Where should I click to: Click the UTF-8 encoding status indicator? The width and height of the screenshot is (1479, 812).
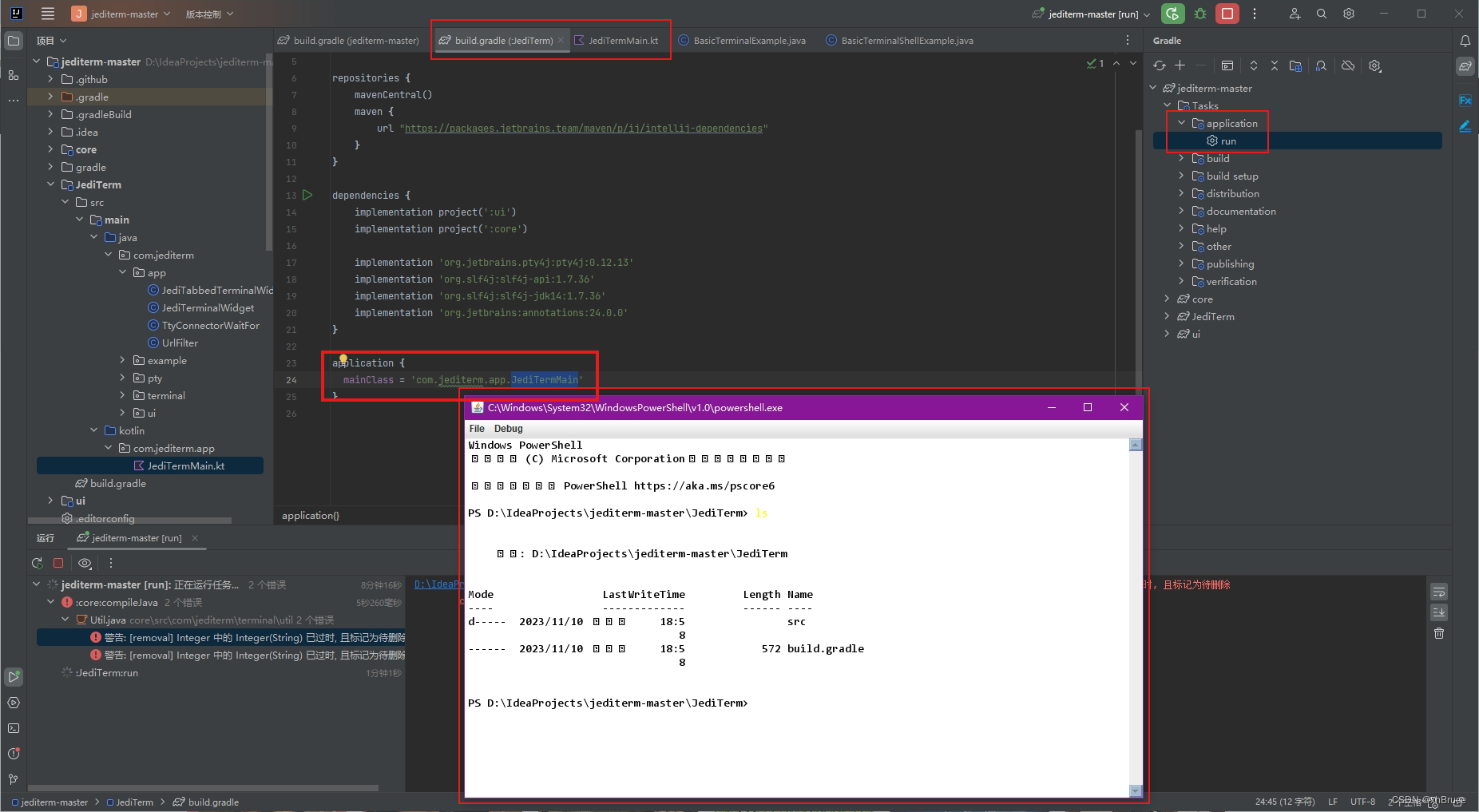(x=1362, y=802)
